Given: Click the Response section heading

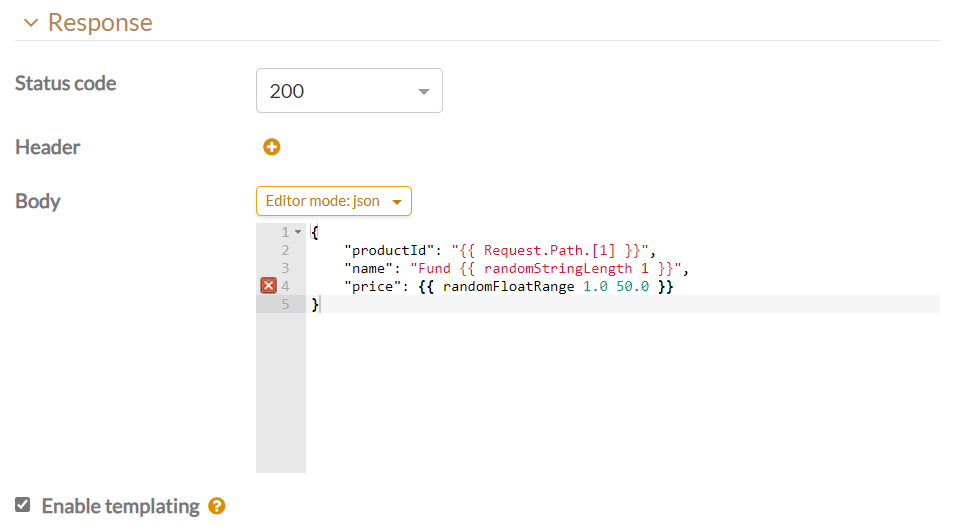Looking at the screenshot, I should [x=100, y=22].
